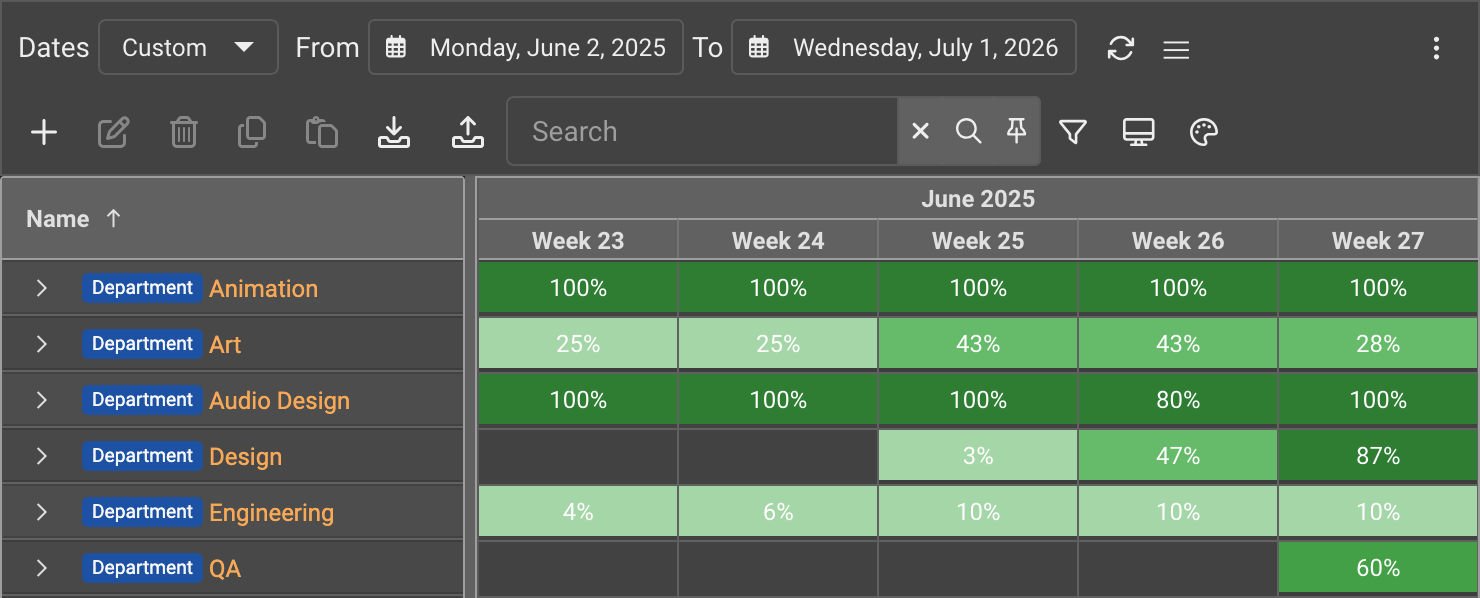Open the Dates Custom dropdown
This screenshot has width=1480, height=598.
coord(188,48)
